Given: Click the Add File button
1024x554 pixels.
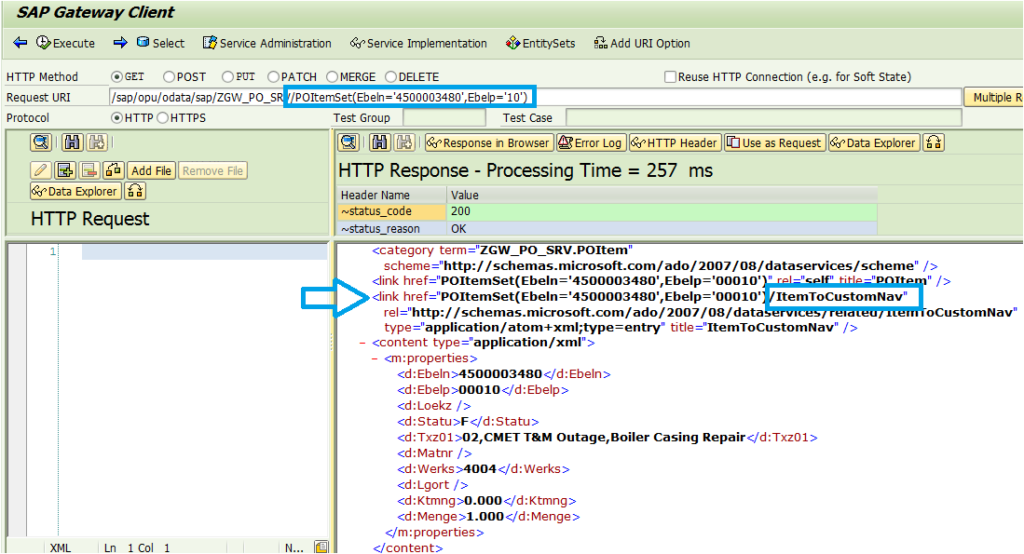Looking at the screenshot, I should (x=151, y=171).
